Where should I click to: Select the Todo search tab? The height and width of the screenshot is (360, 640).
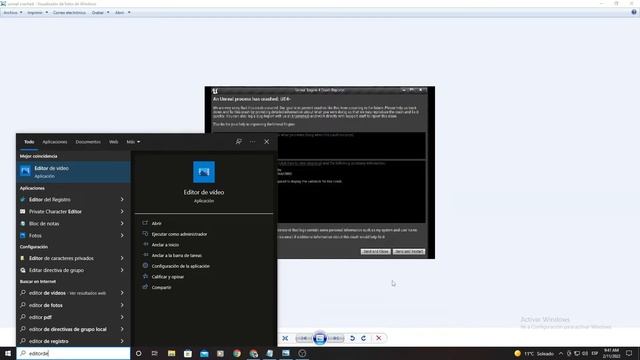click(x=29, y=142)
